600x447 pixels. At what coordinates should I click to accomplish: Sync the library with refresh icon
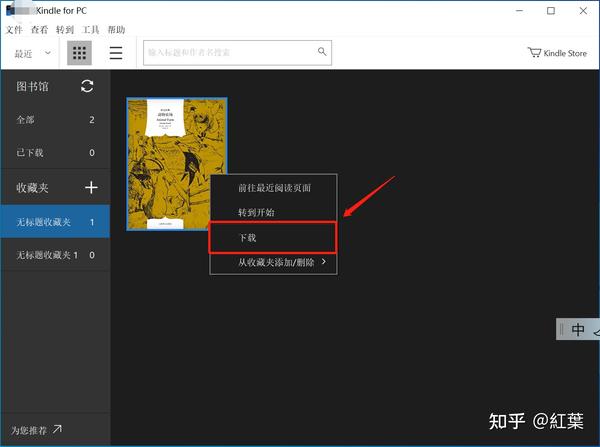87,86
